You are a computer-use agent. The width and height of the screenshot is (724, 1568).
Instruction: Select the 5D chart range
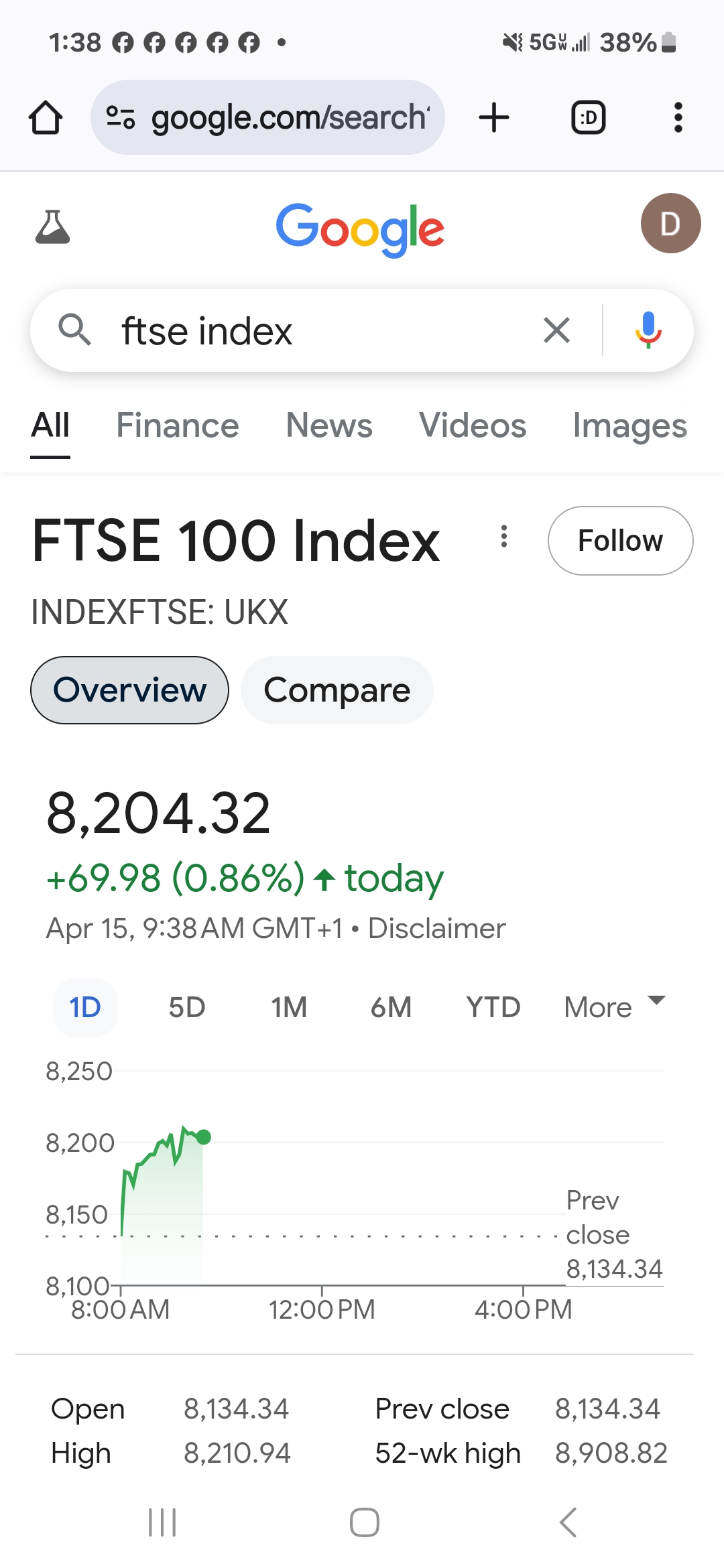[x=186, y=1007]
